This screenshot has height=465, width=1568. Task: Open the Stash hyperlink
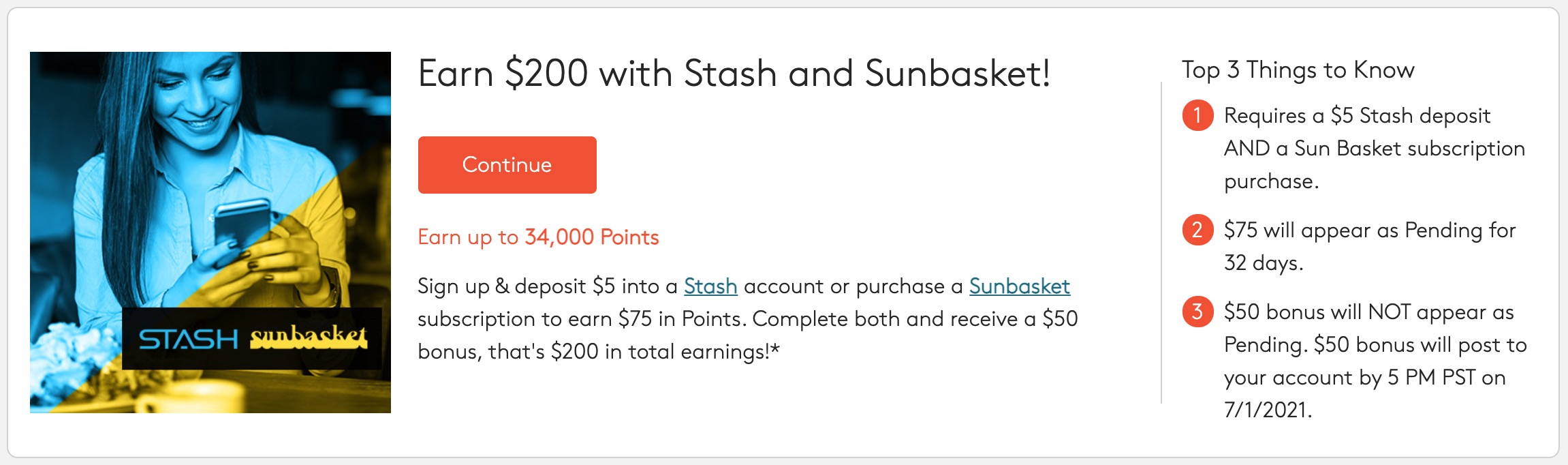click(x=710, y=287)
